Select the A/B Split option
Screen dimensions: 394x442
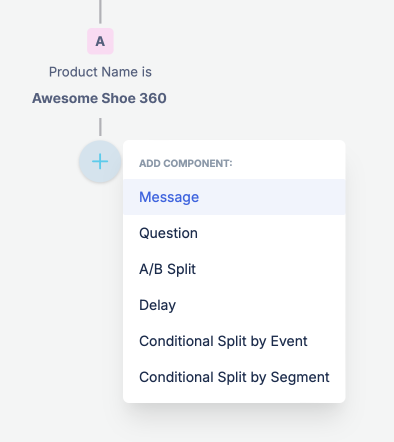coord(167,269)
